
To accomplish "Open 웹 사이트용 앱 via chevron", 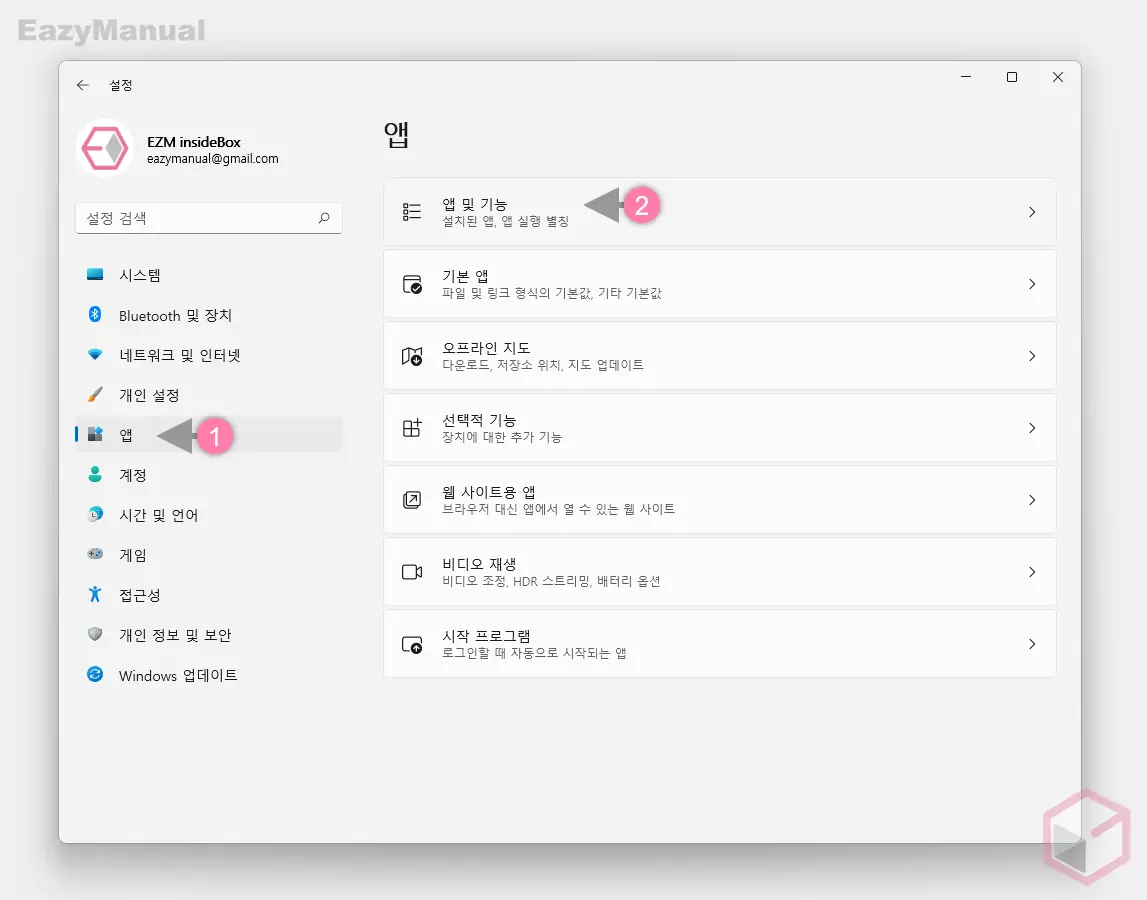I will 1032,500.
